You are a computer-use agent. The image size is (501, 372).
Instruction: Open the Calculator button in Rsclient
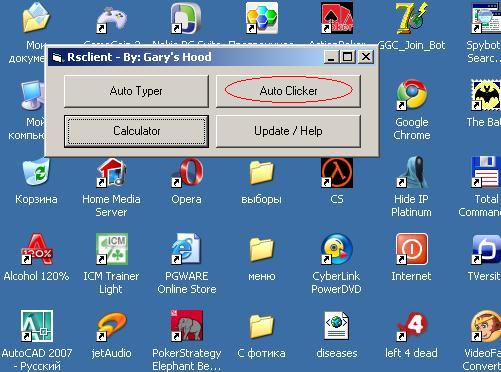pos(136,131)
